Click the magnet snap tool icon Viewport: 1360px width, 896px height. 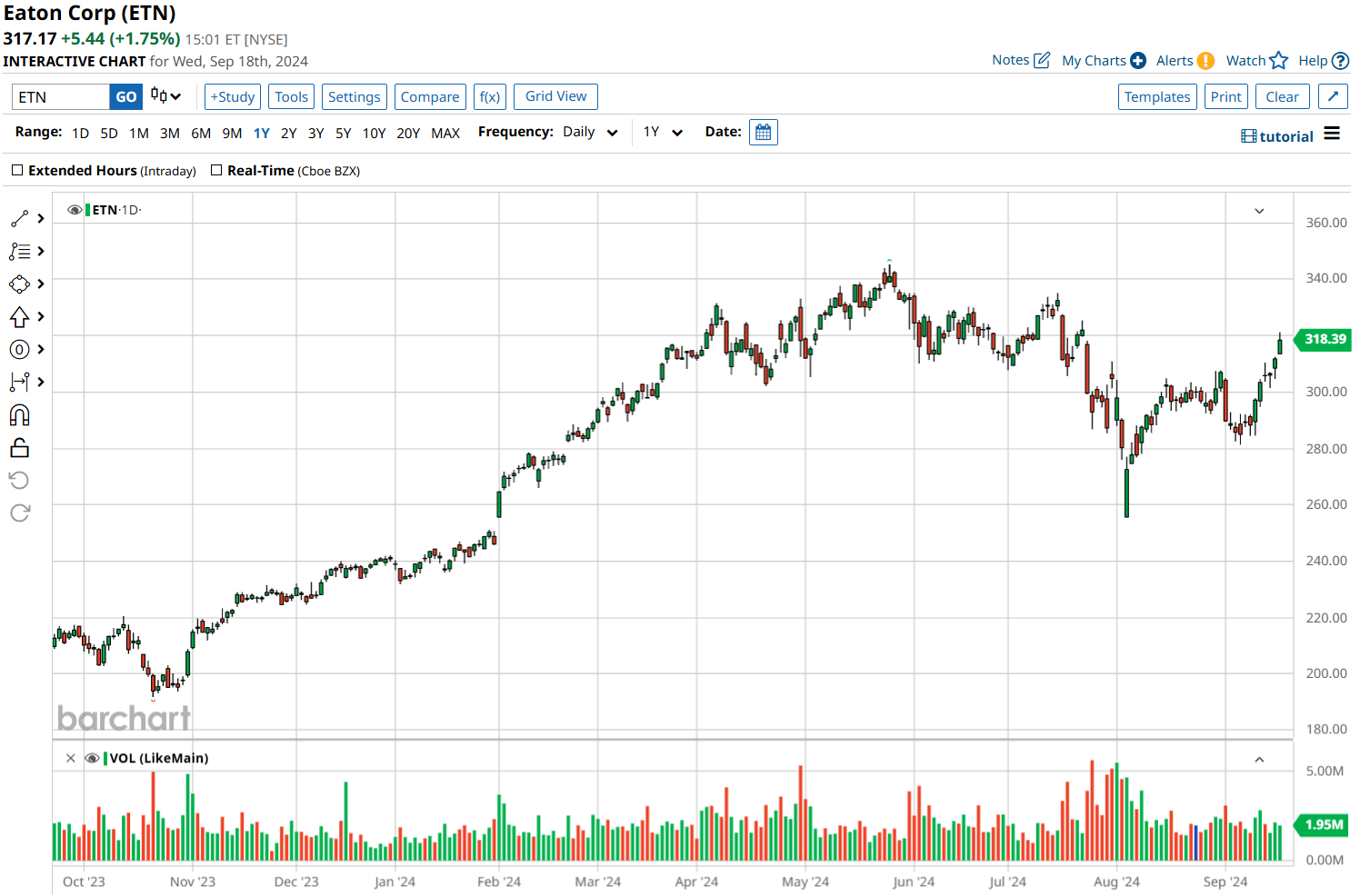click(19, 415)
